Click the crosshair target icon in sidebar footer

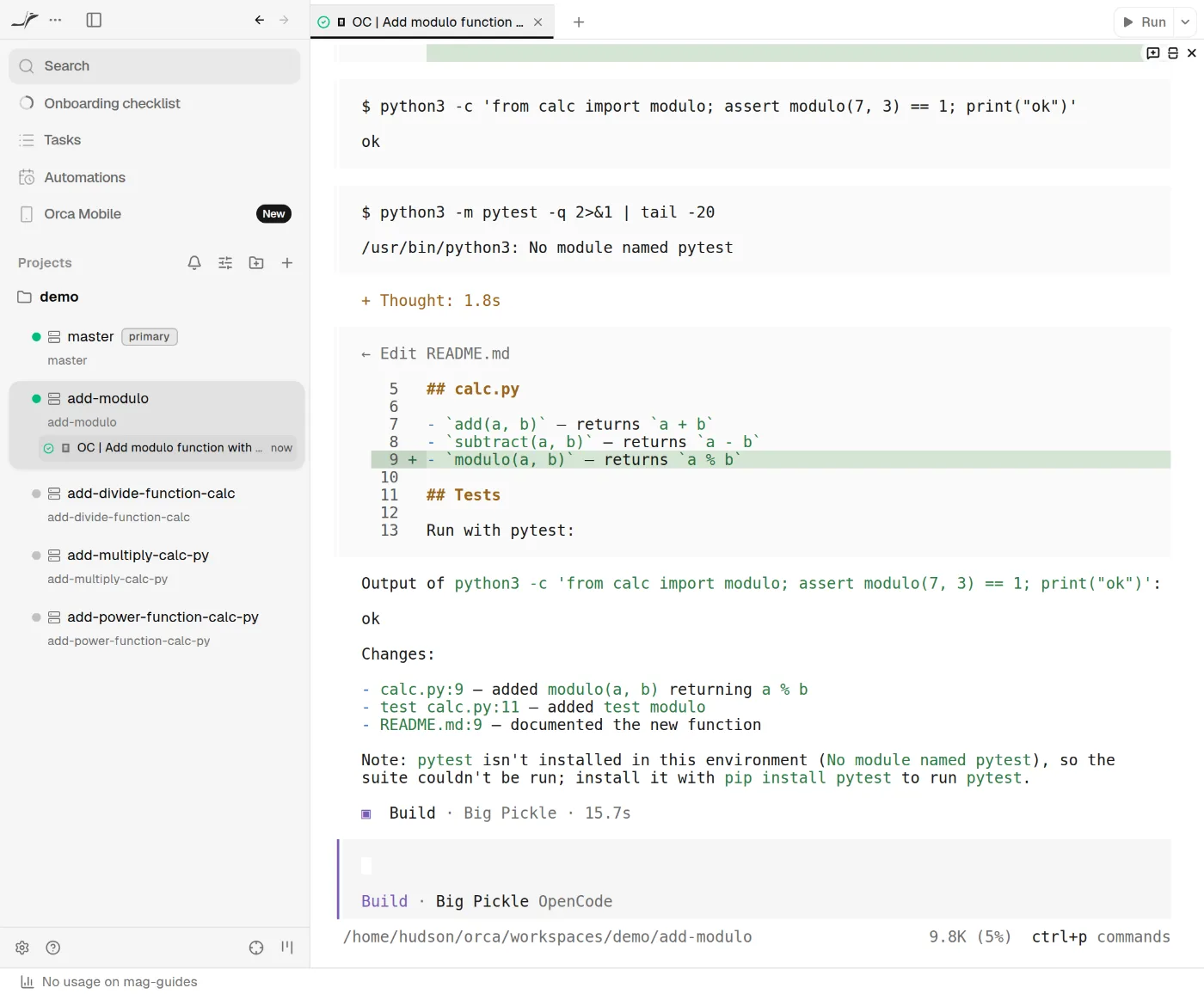point(256,948)
